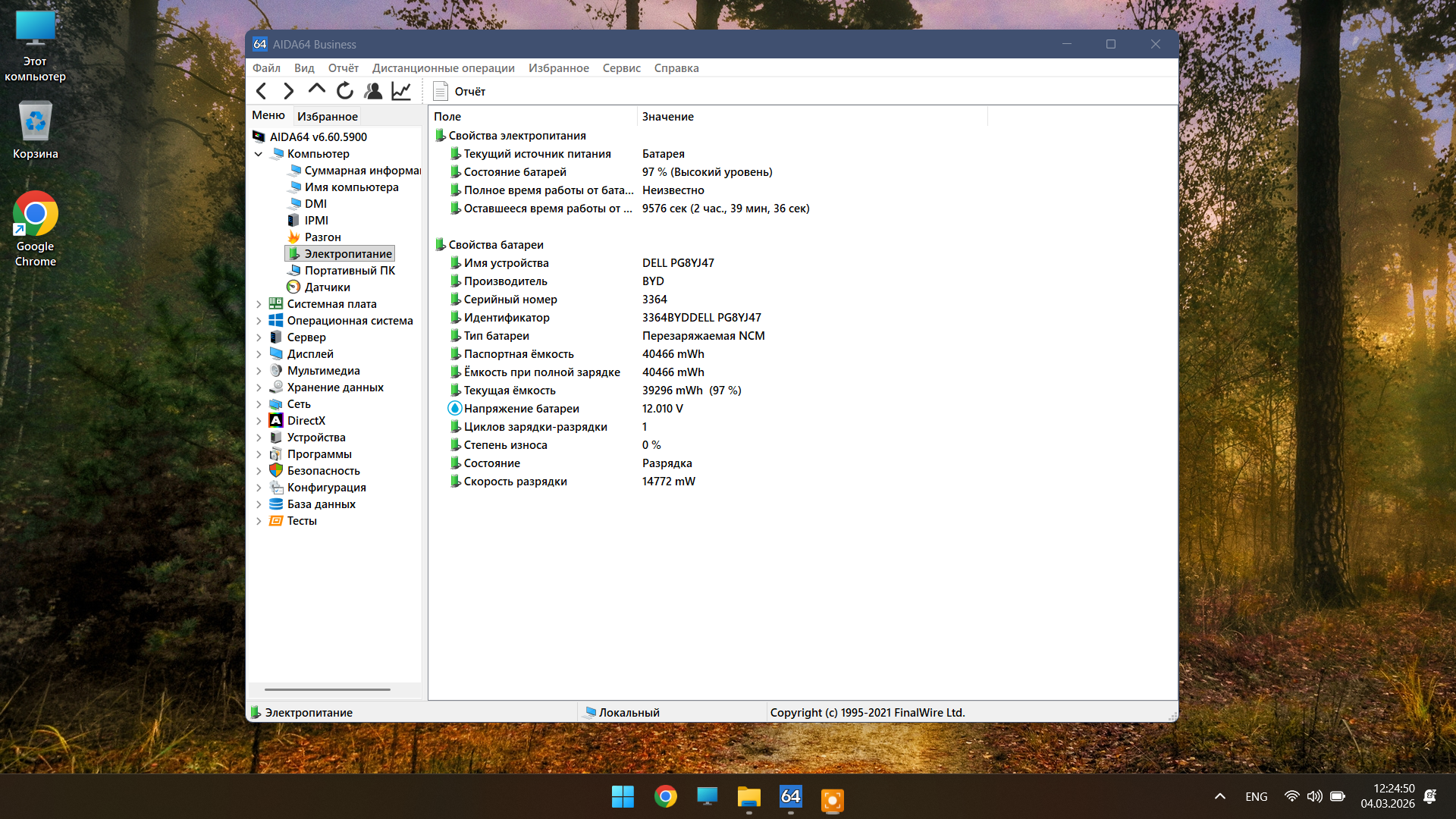
Task: Expand the Системная плата node
Action: [259, 304]
